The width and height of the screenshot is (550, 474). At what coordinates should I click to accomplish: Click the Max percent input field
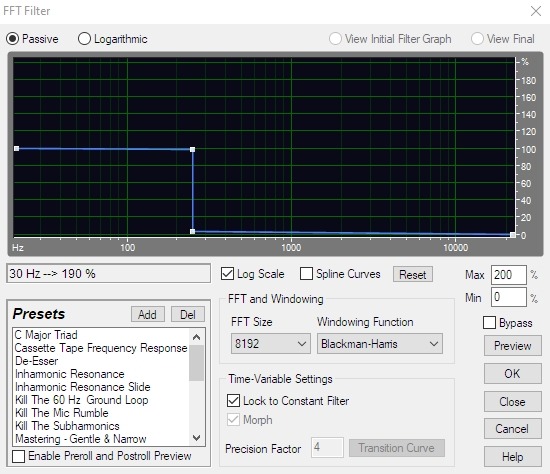(x=509, y=275)
